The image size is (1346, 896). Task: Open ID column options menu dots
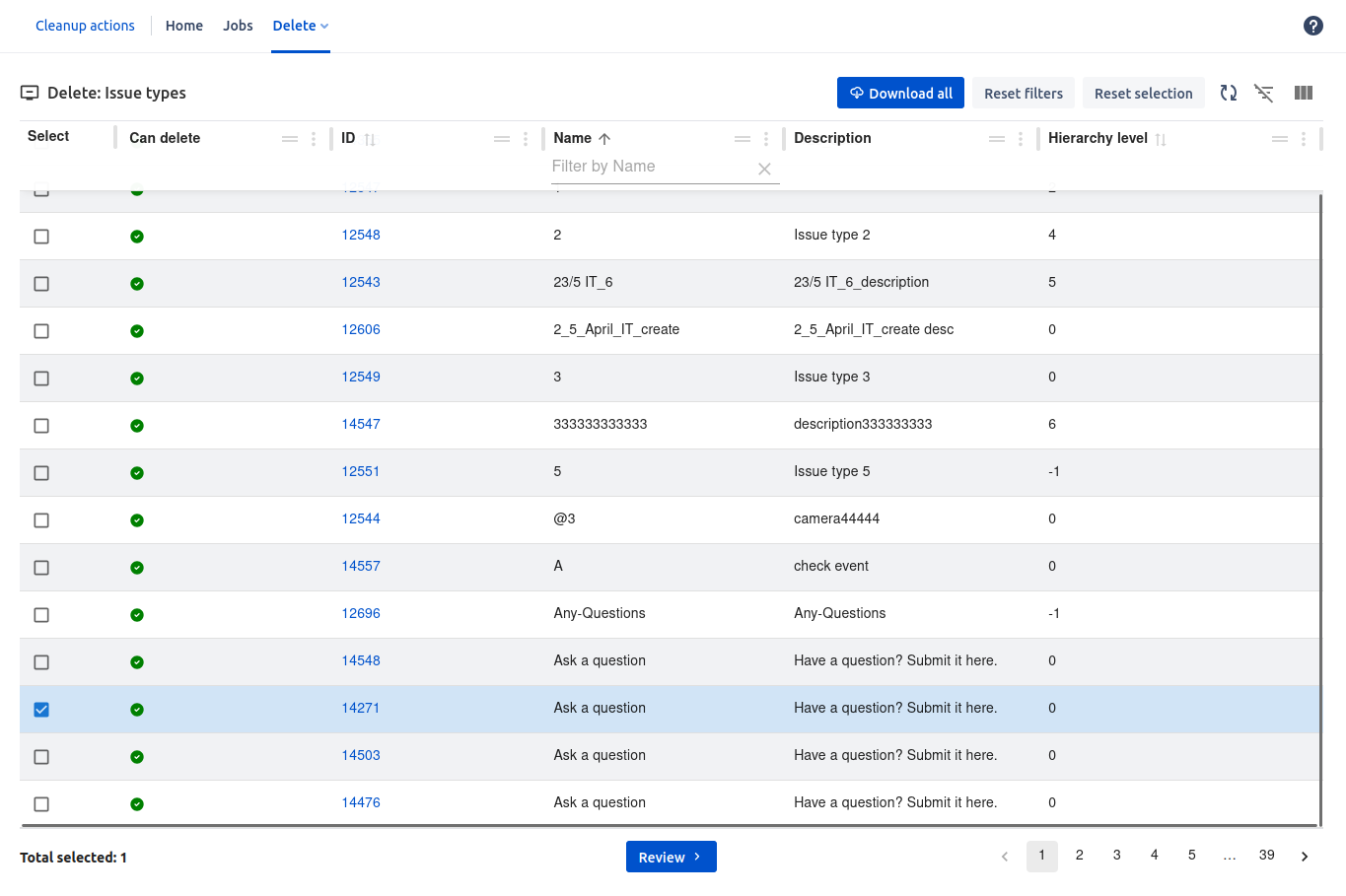coord(526,139)
